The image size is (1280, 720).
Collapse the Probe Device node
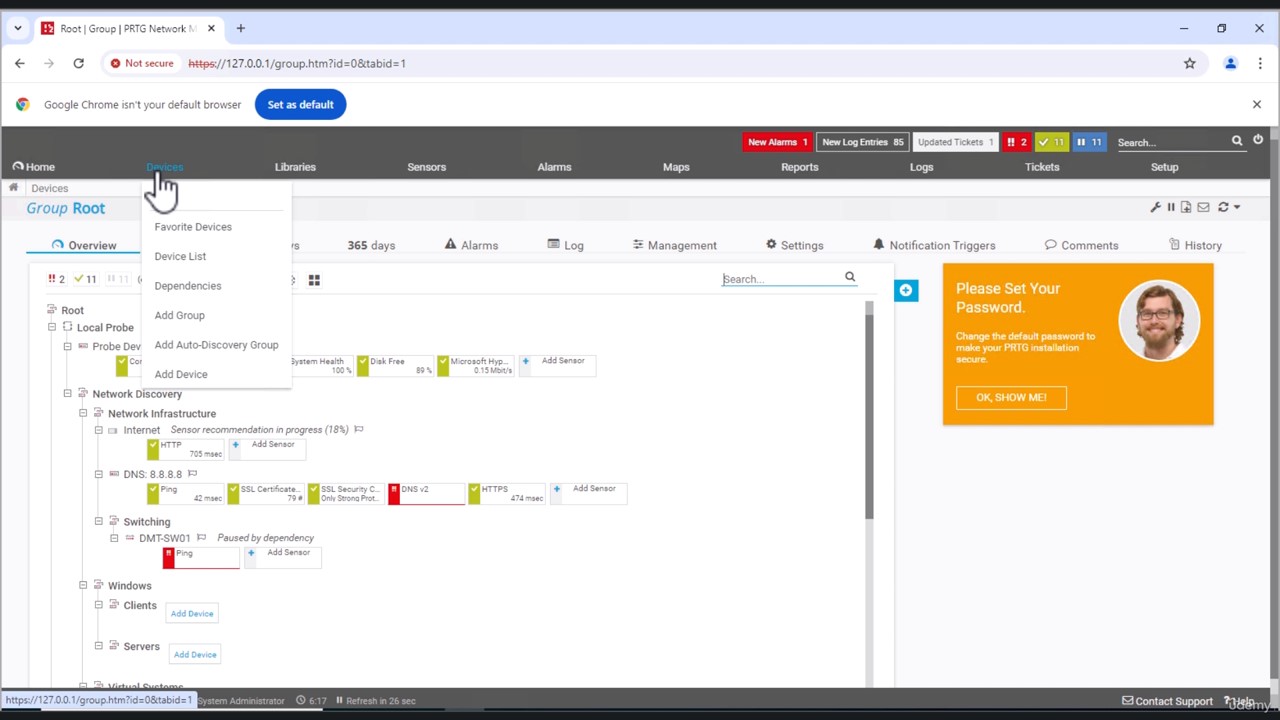67,346
